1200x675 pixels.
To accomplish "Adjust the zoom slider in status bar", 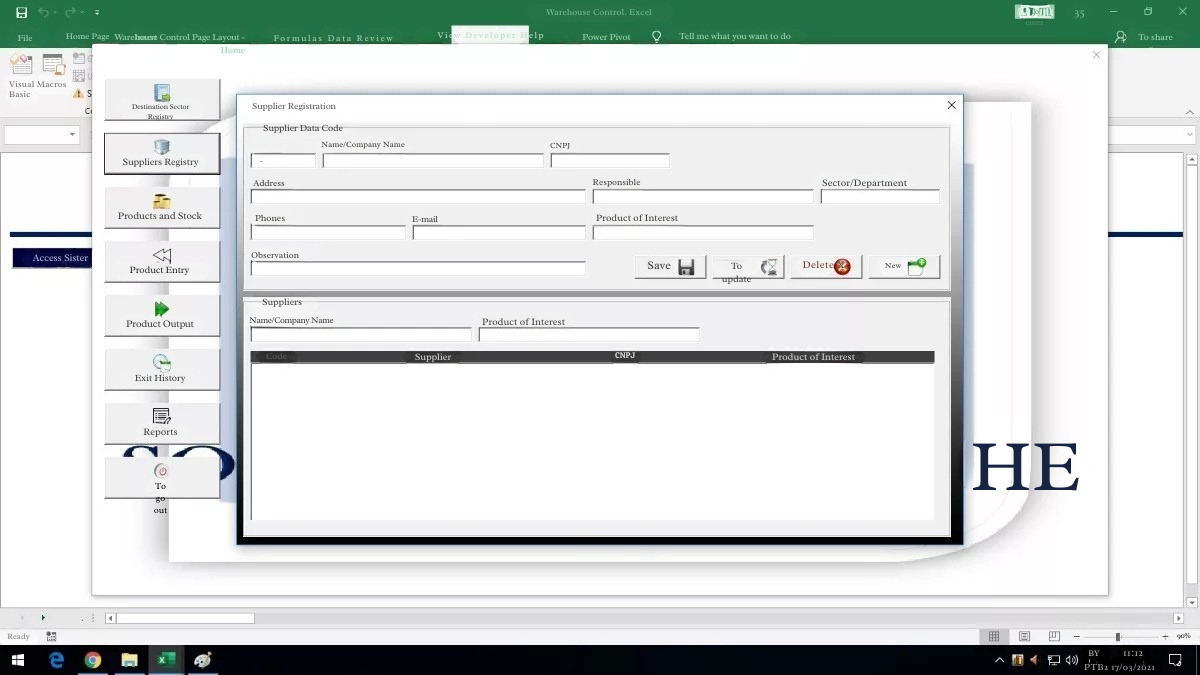I will tap(1118, 636).
